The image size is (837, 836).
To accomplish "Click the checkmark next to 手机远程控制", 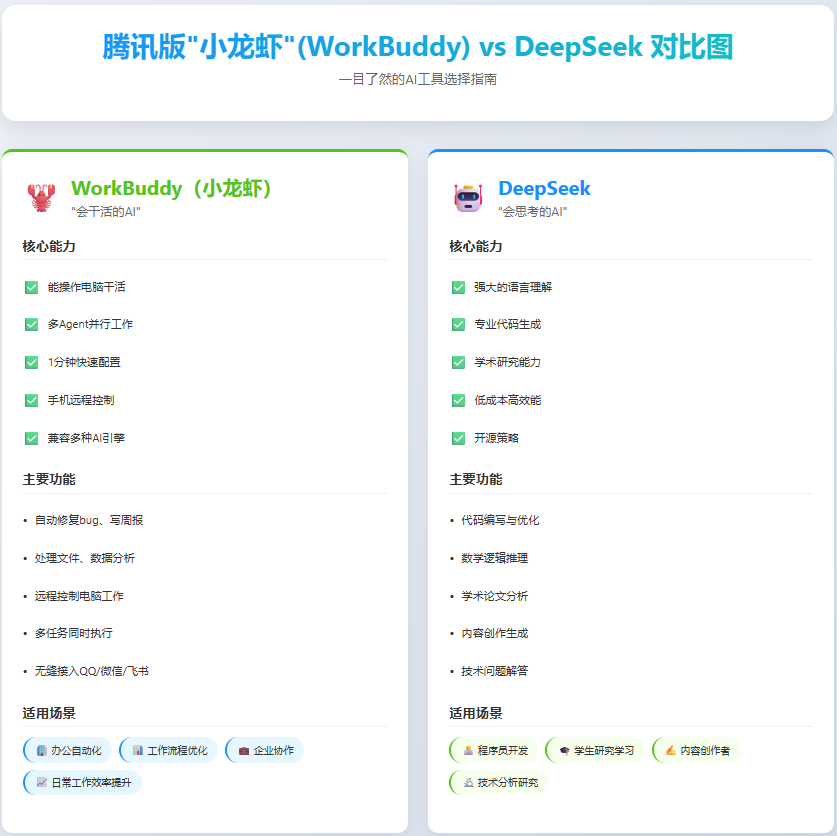I will pos(31,400).
